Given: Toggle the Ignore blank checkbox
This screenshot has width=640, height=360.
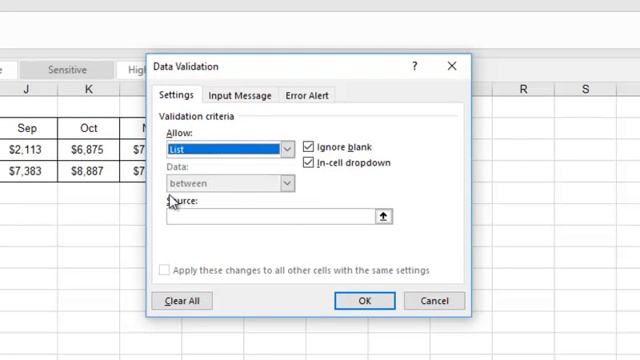Looking at the screenshot, I should [309, 147].
